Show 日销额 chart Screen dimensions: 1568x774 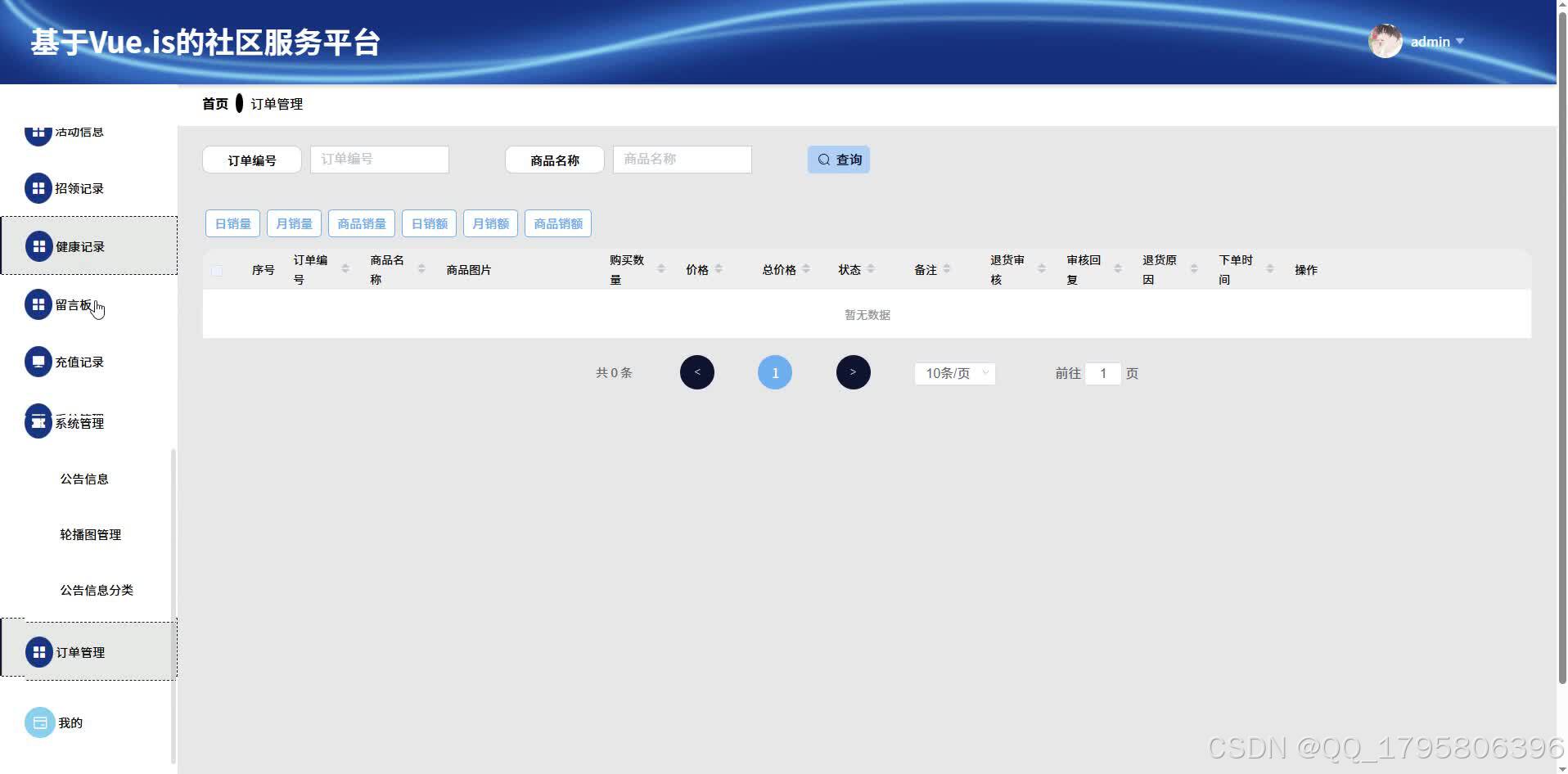[429, 223]
